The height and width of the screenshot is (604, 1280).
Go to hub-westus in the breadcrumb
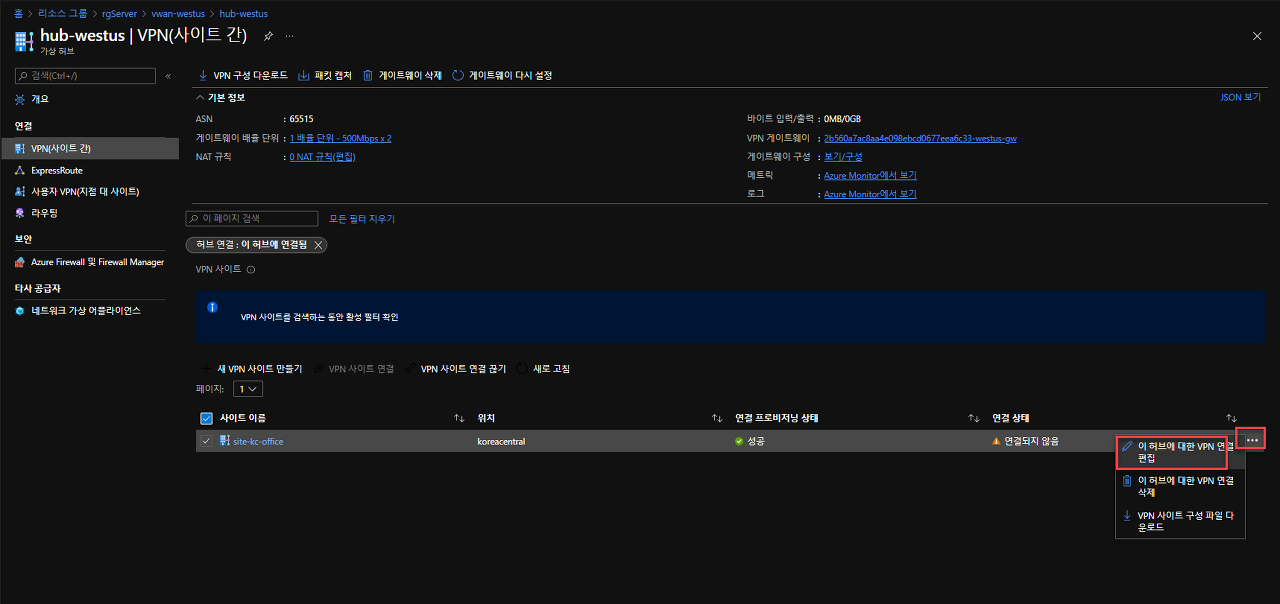click(x=243, y=14)
